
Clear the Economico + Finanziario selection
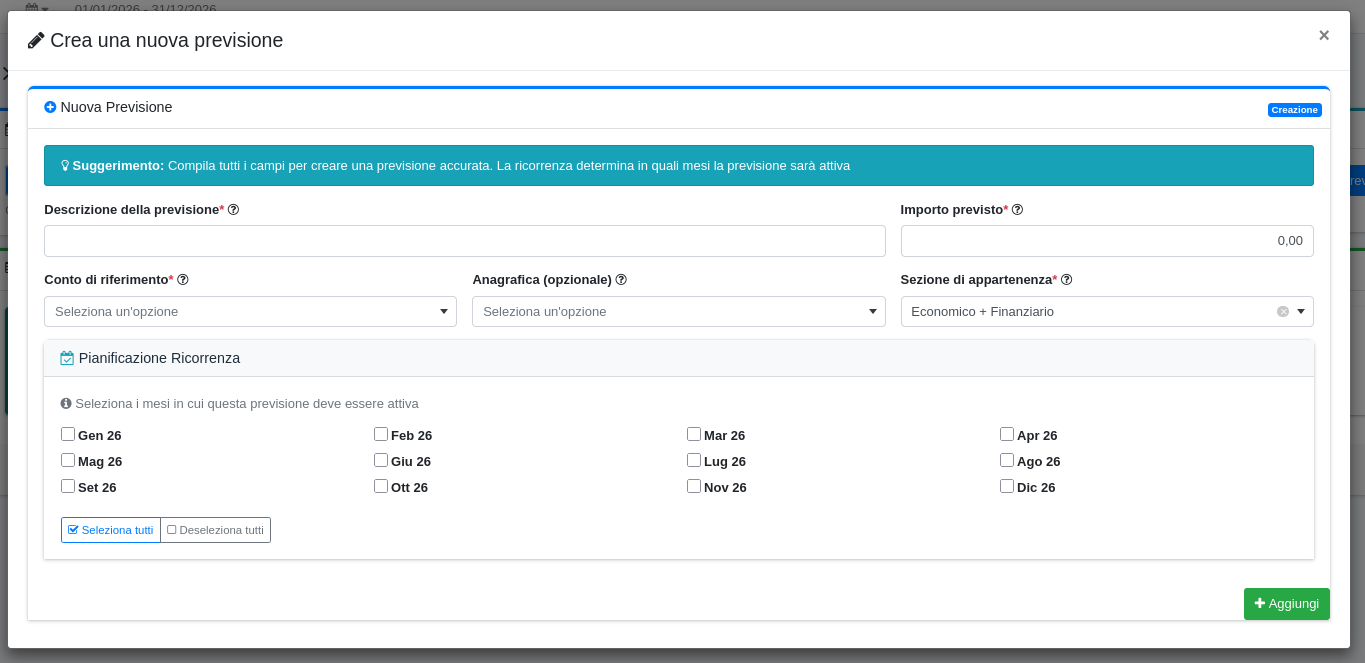tap(1282, 312)
